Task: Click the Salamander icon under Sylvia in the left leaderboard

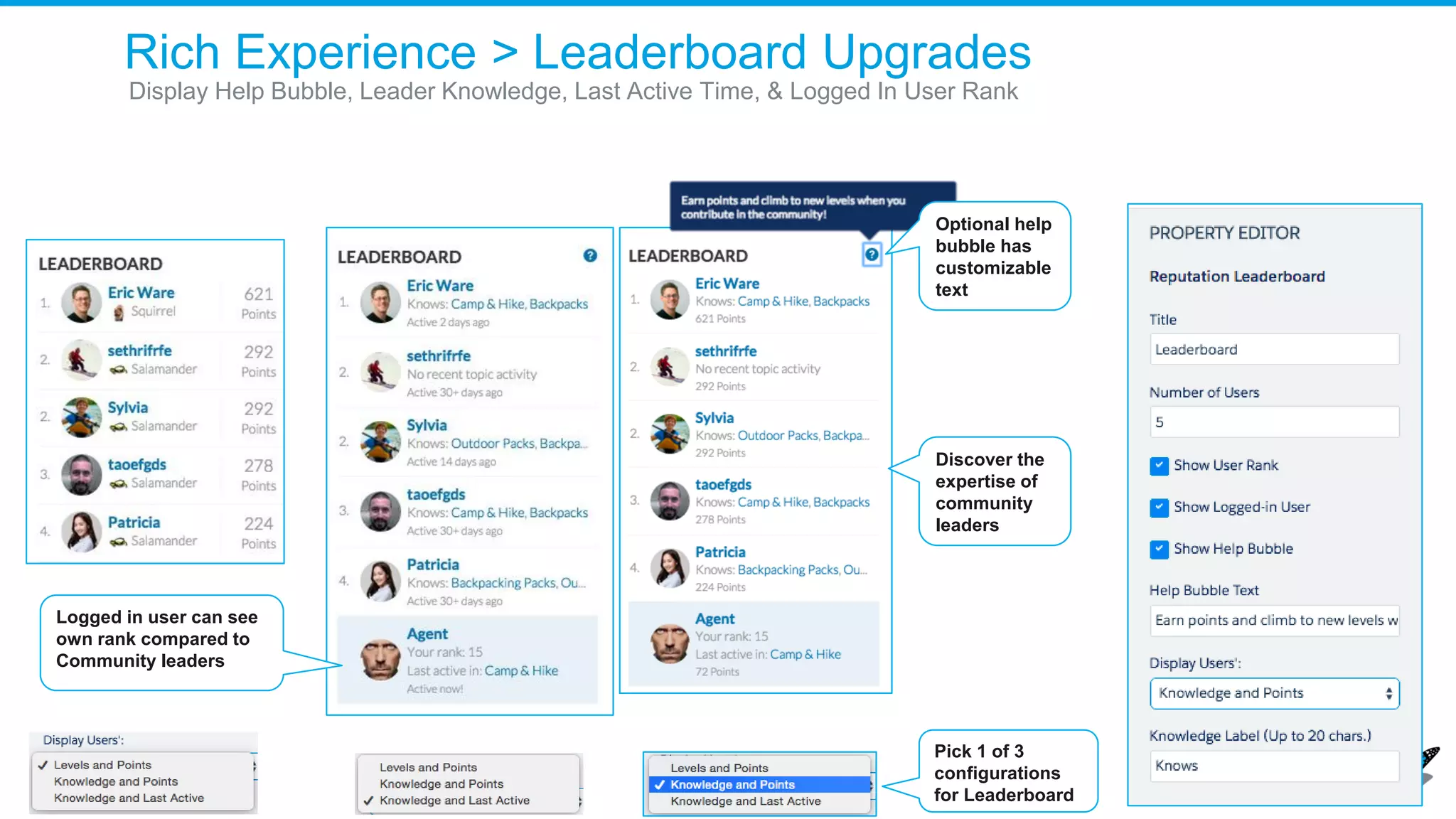Action: coord(118,427)
